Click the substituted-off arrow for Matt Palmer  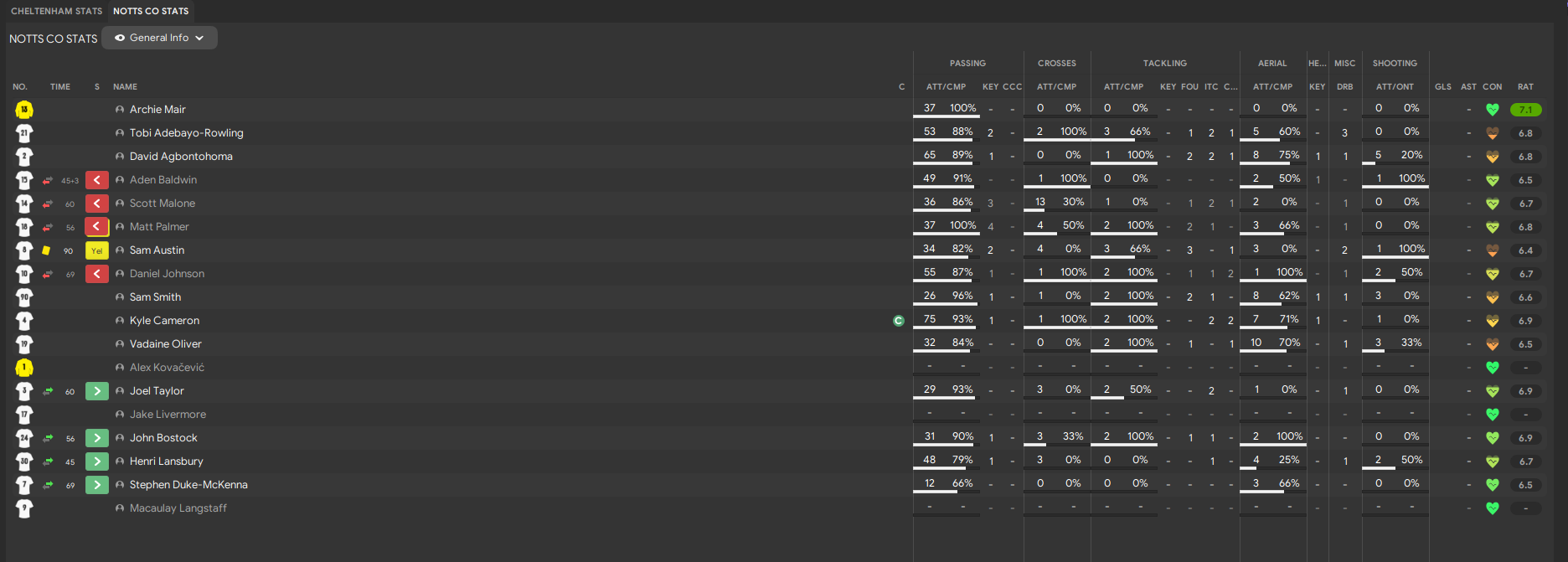tap(97, 227)
